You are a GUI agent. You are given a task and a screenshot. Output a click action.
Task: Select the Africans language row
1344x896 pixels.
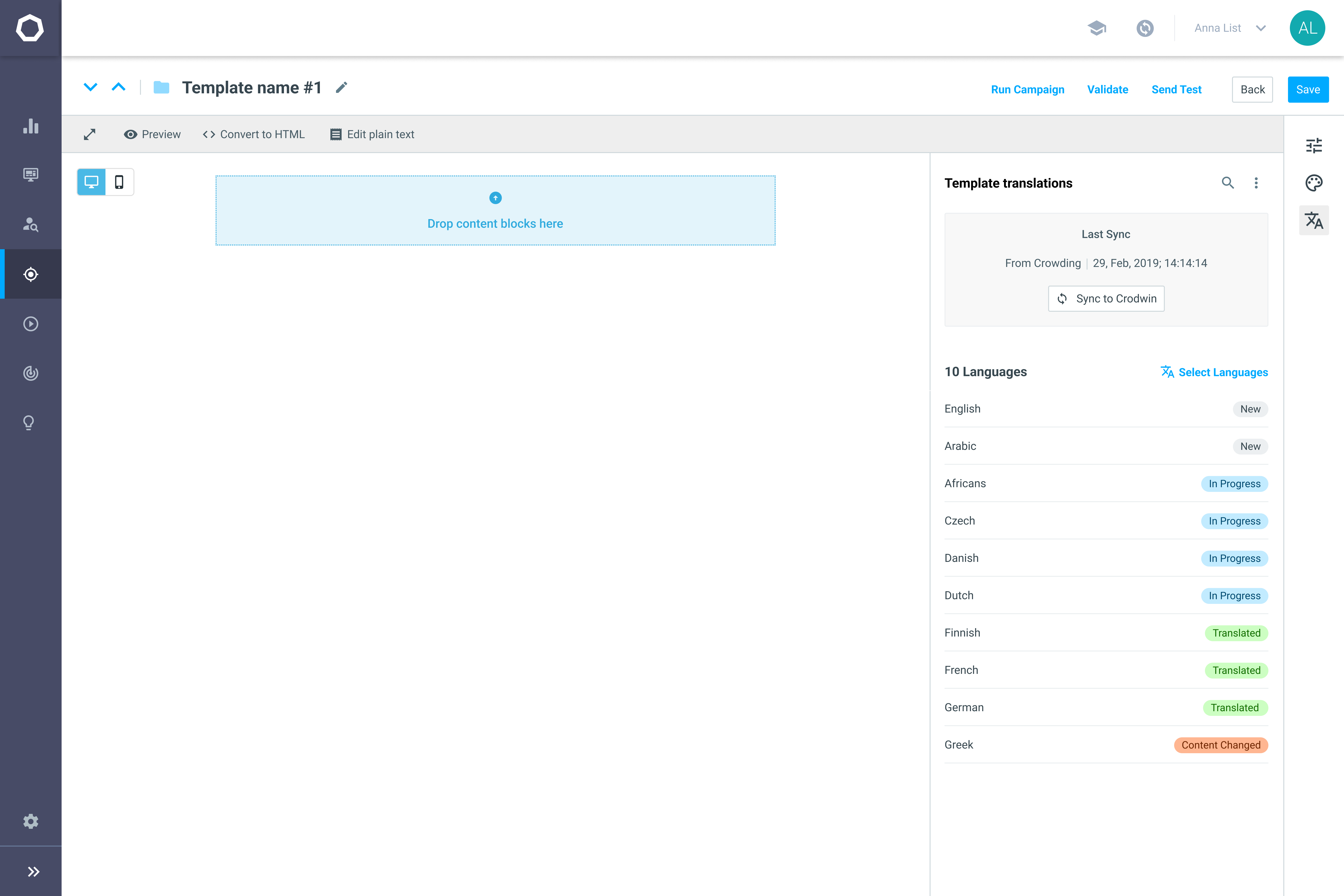[x=1106, y=484]
